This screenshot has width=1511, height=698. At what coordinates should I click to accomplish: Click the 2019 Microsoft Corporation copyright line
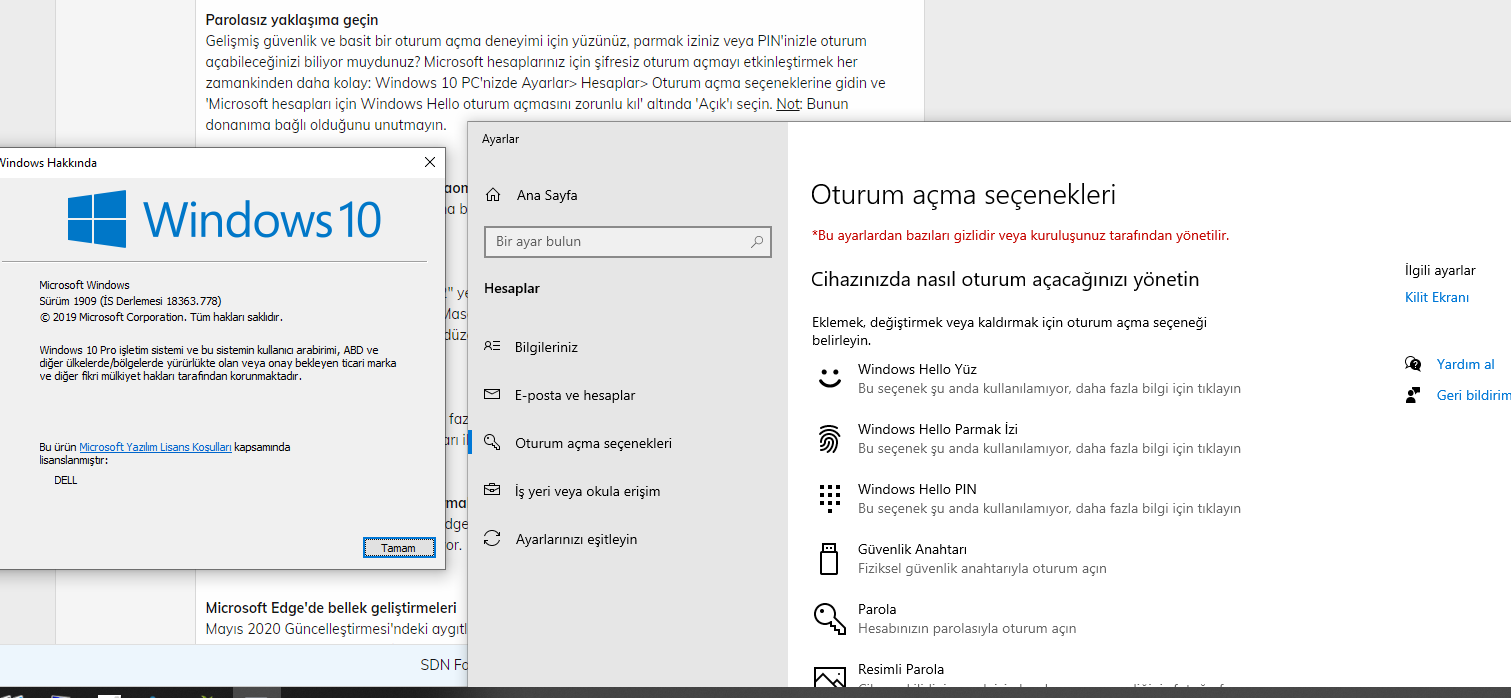pyautogui.click(x=161, y=317)
